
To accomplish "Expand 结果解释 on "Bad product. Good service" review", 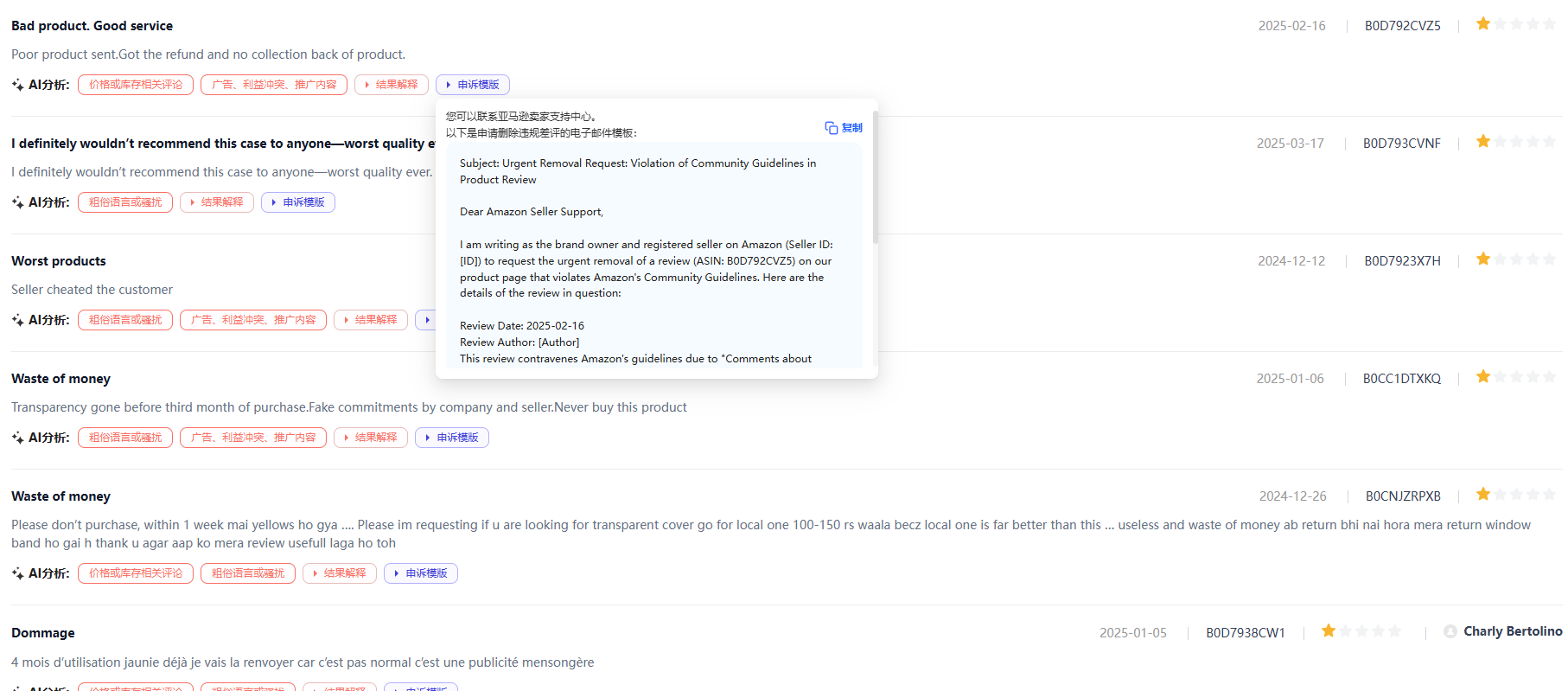I will [392, 85].
